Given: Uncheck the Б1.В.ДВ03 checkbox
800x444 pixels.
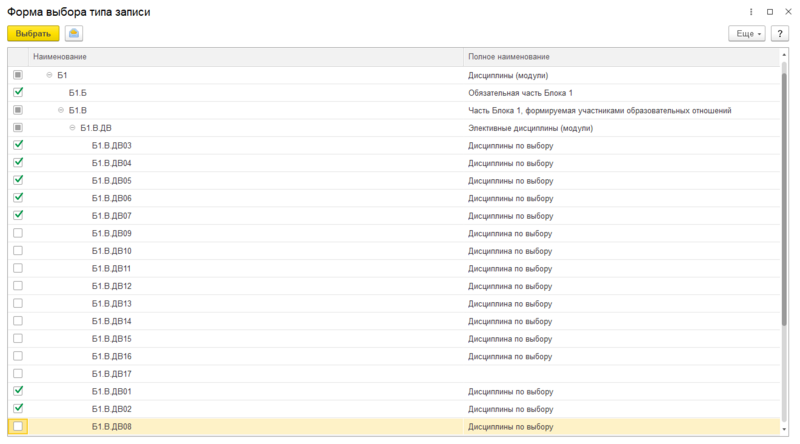Looking at the screenshot, I should tap(18, 145).
